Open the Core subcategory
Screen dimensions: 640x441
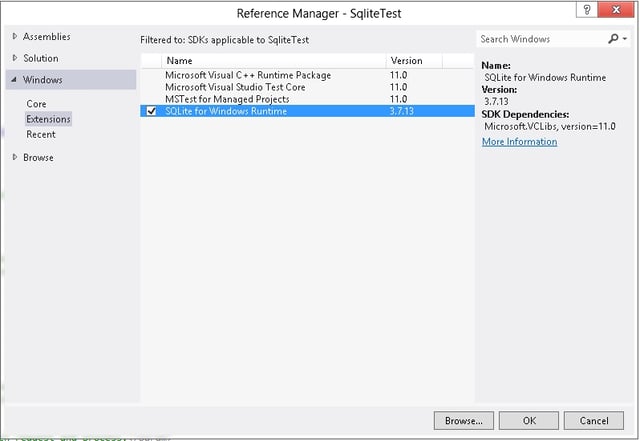point(36,104)
